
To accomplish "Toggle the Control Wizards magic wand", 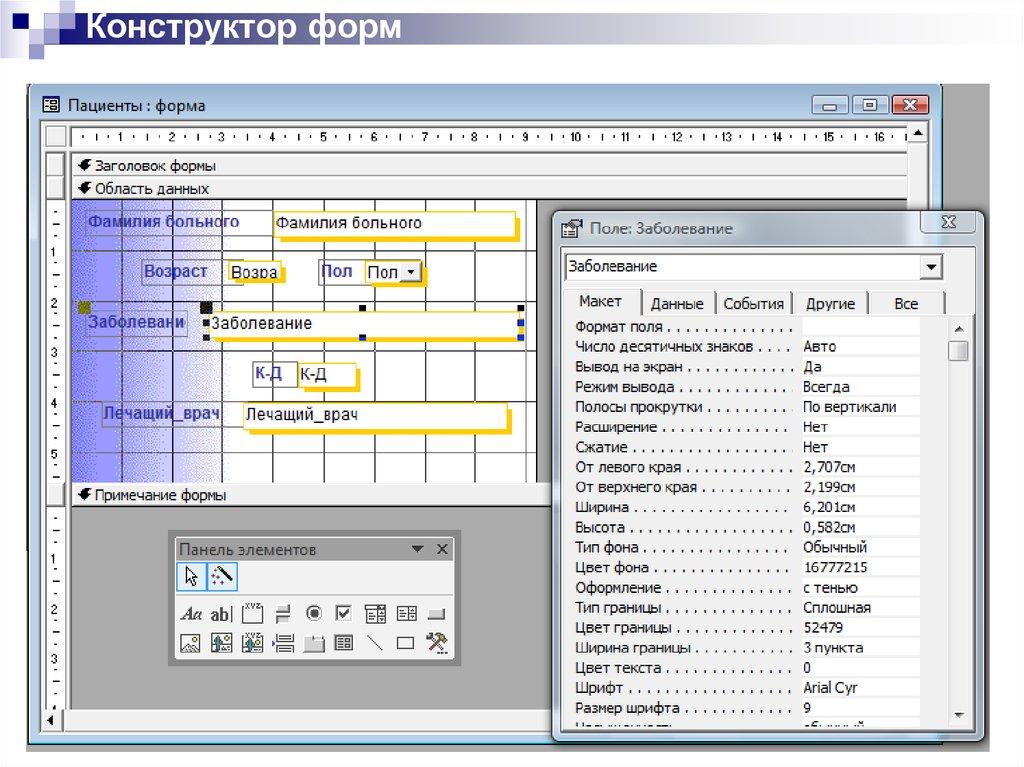I will [x=222, y=576].
